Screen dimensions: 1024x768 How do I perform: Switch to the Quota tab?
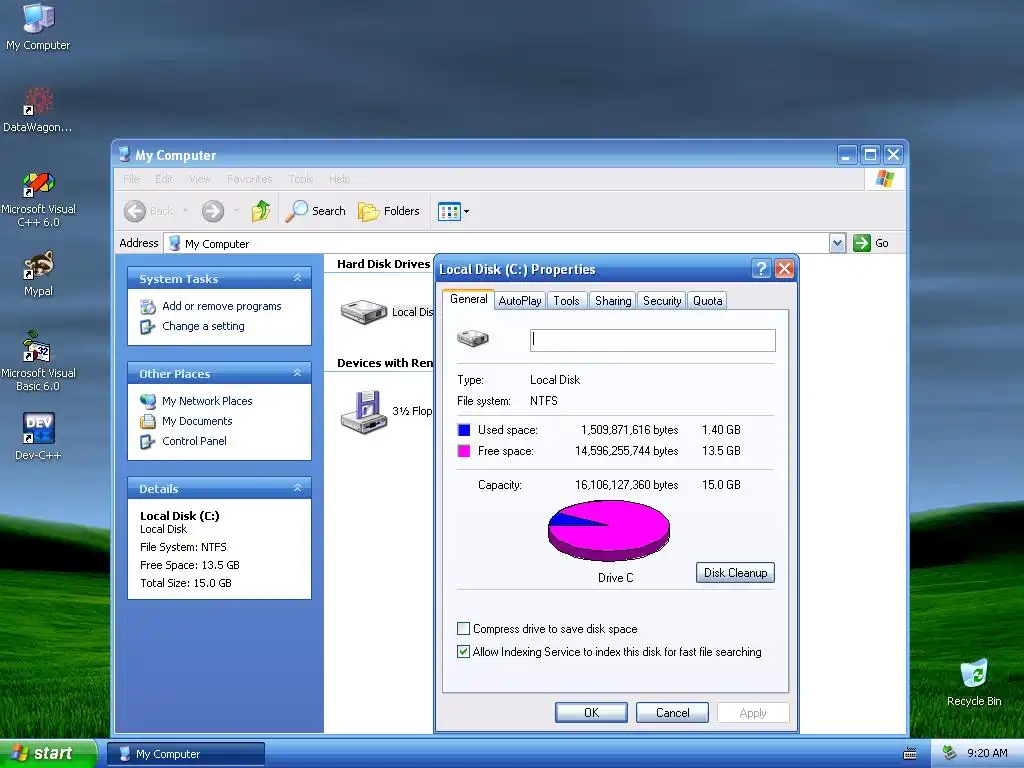[707, 300]
